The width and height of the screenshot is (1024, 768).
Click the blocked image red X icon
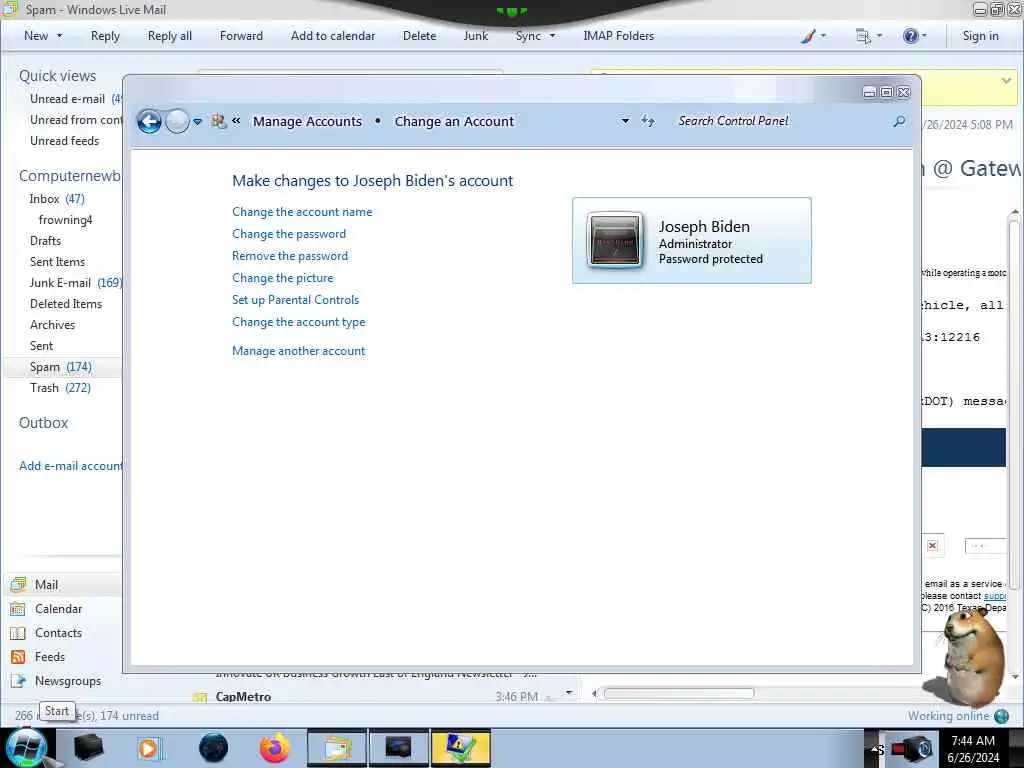(x=933, y=545)
